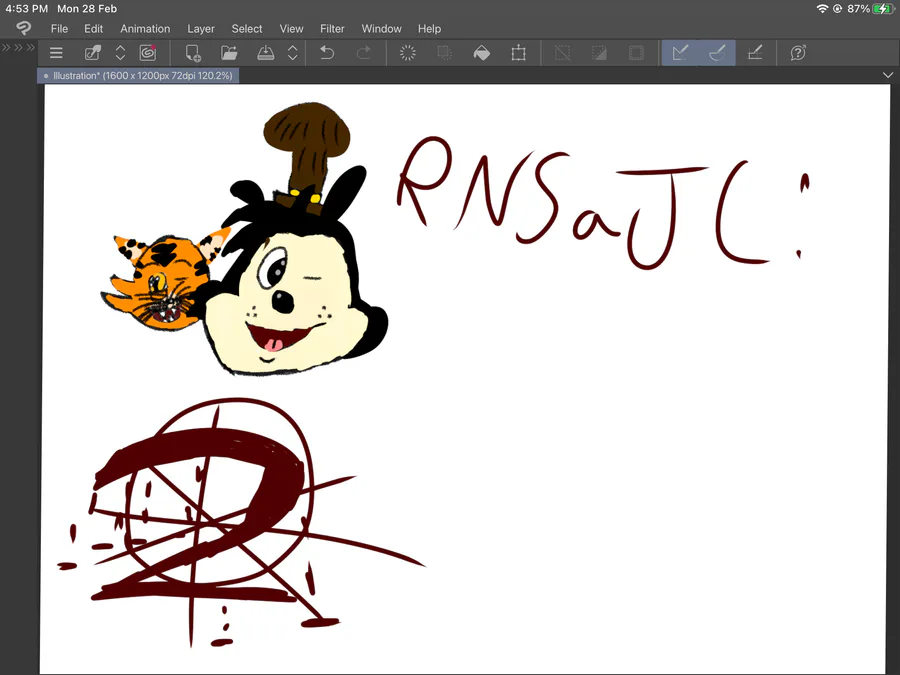This screenshot has width=900, height=675.
Task: Click the Fill bucket icon
Action: point(482,53)
